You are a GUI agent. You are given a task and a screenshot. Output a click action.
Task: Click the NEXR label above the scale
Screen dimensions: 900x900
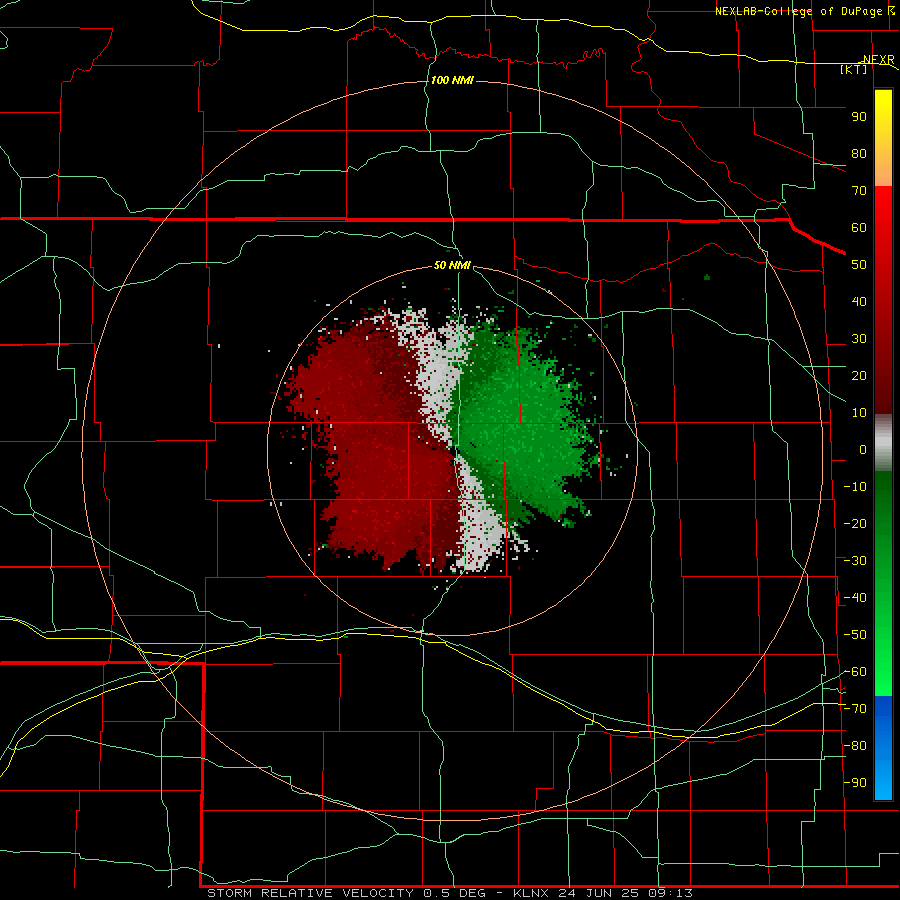[879, 60]
